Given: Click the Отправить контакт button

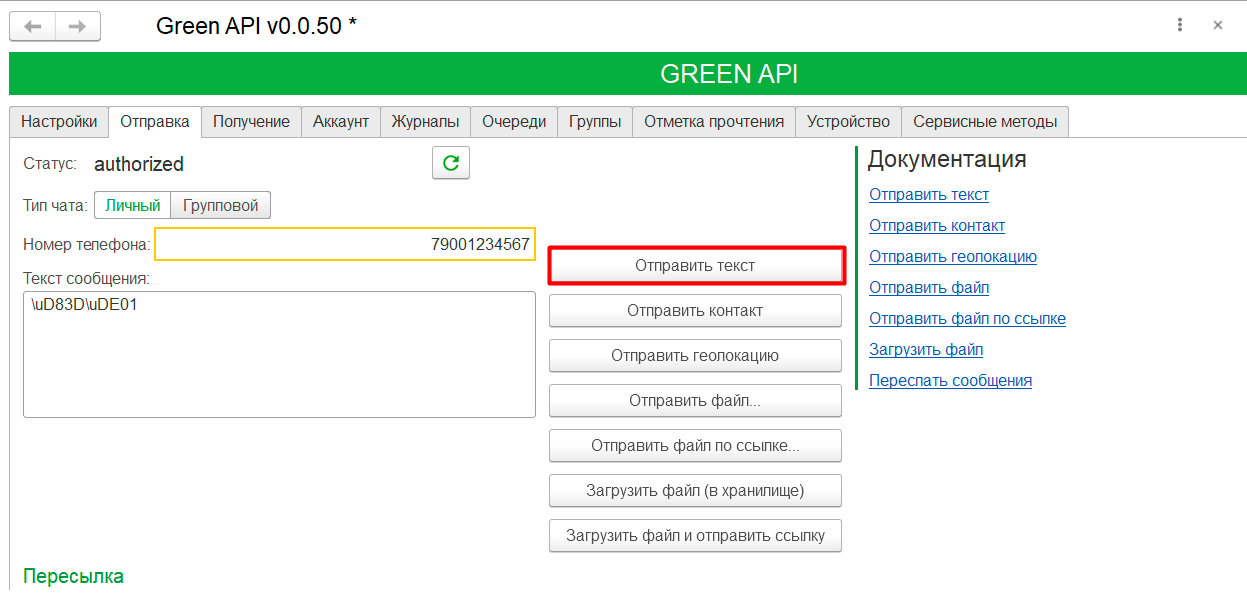Looking at the screenshot, I should click(x=695, y=311).
